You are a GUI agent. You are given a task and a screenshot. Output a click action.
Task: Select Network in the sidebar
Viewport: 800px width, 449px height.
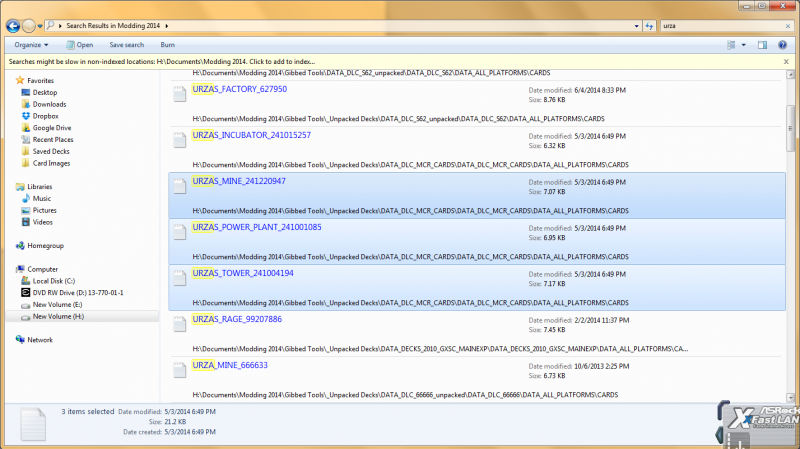(40, 340)
